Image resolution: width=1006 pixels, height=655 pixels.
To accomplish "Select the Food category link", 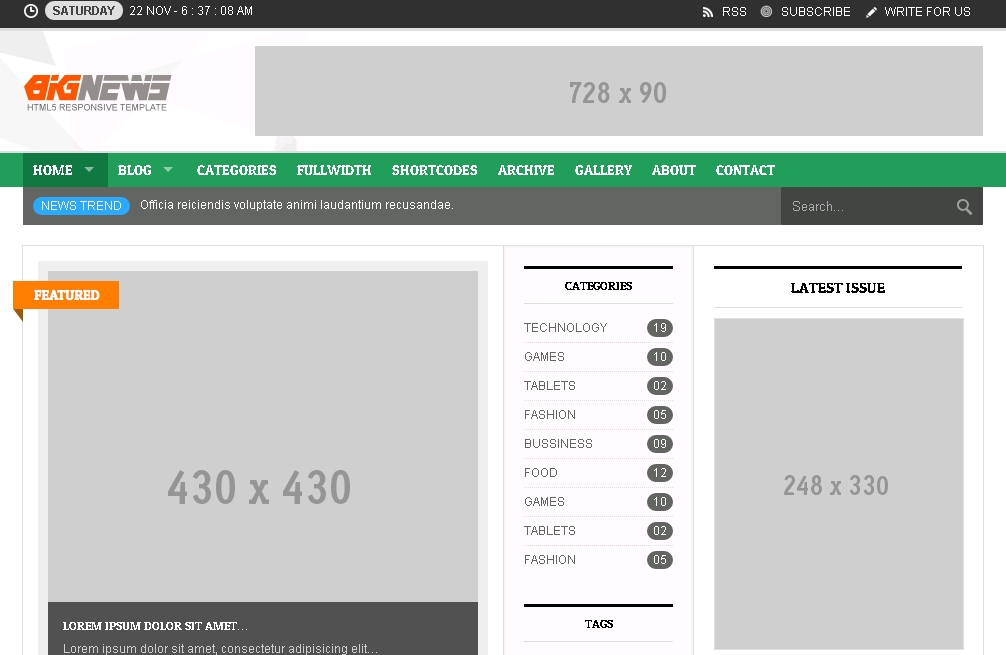I will pos(541,473).
